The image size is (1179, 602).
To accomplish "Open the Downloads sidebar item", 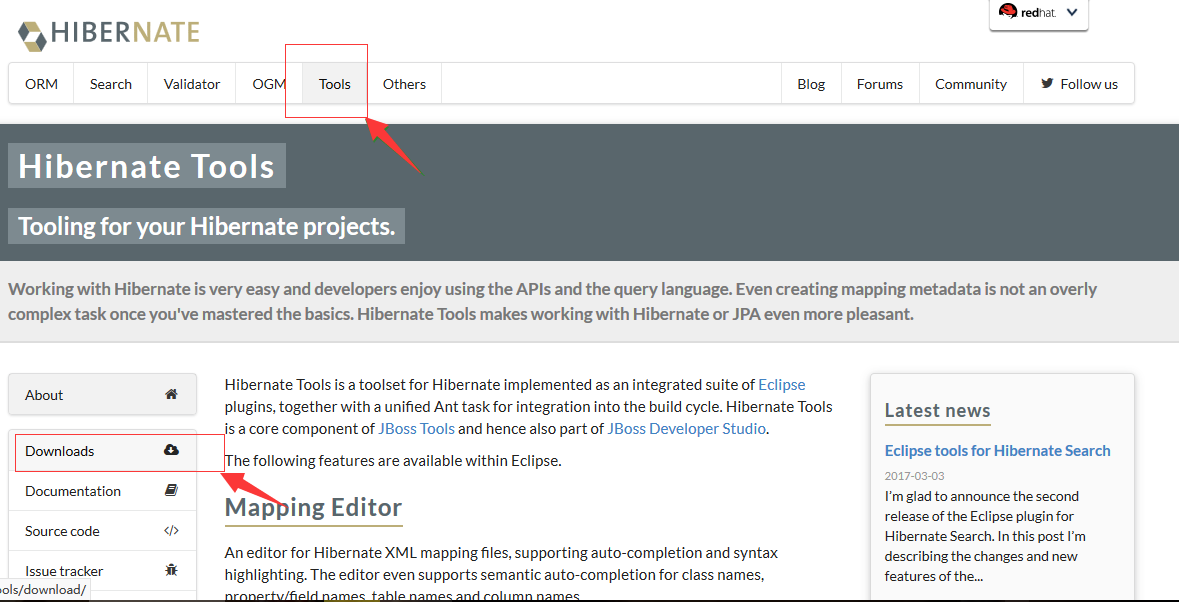I will pos(102,451).
